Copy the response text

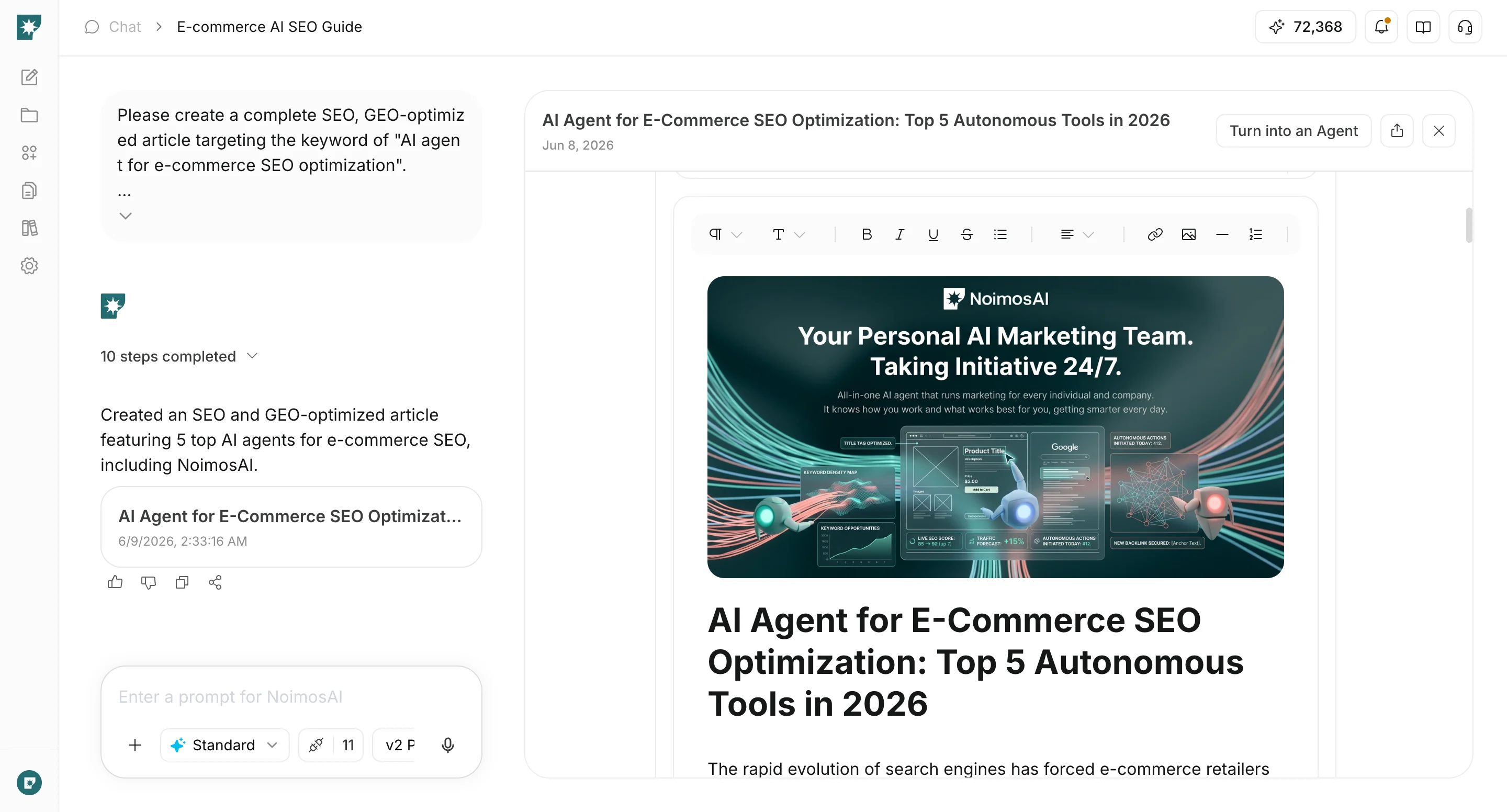point(182,582)
